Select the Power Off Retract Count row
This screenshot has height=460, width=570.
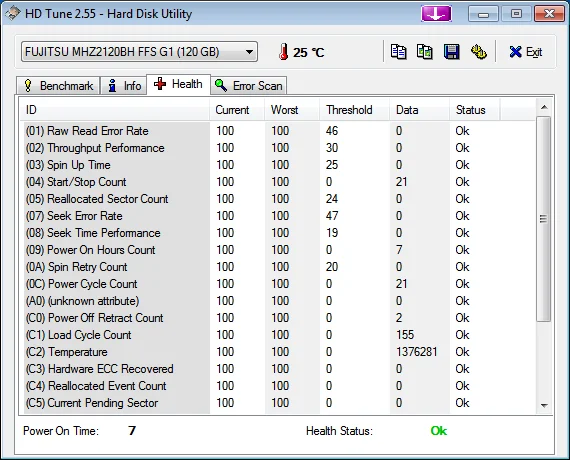coord(278,318)
